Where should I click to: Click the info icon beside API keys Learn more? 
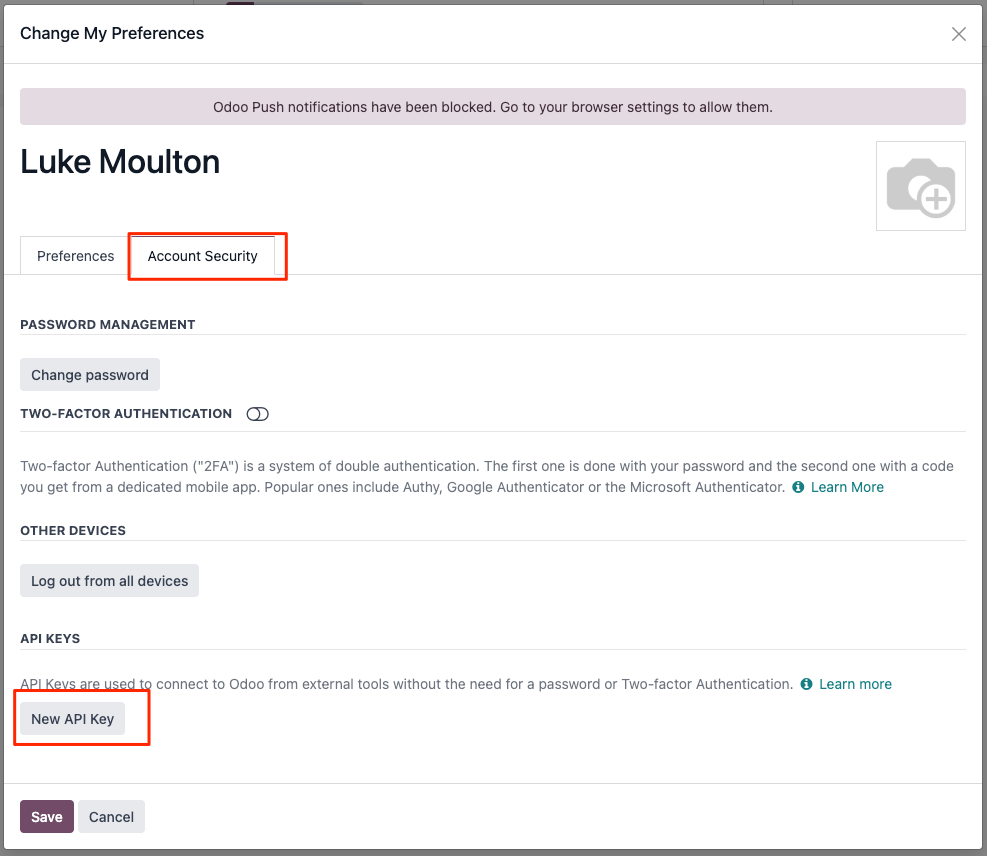806,684
